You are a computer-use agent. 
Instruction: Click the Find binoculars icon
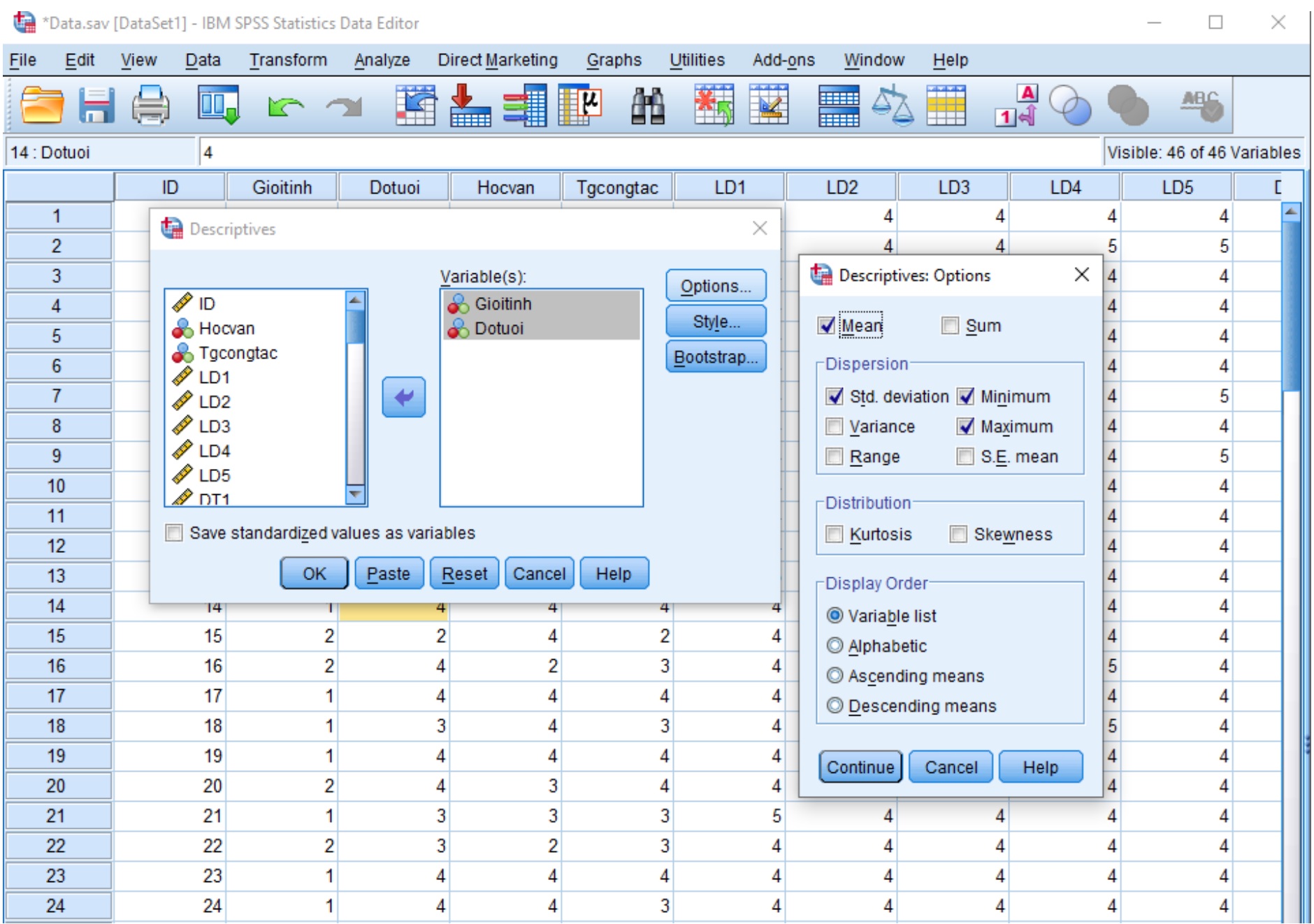point(648,106)
